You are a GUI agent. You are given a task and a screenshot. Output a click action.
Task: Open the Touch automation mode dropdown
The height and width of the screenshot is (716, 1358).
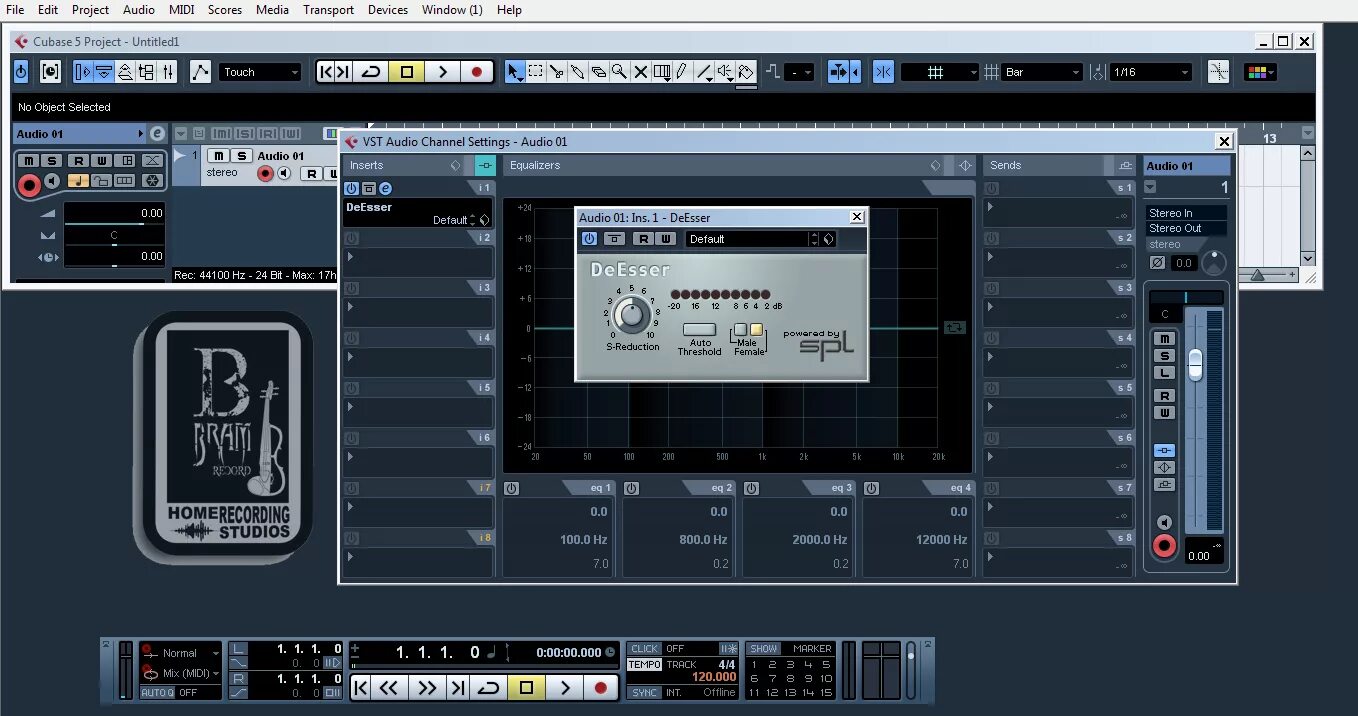click(x=259, y=72)
